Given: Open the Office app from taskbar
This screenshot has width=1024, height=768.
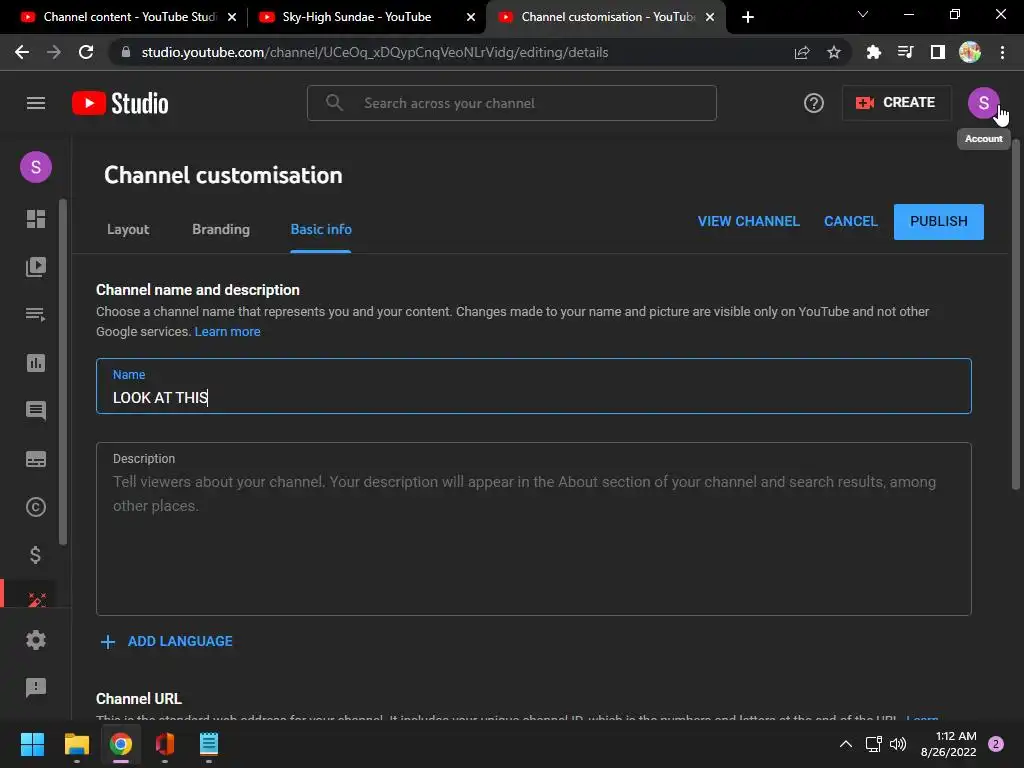Looking at the screenshot, I should coord(165,744).
